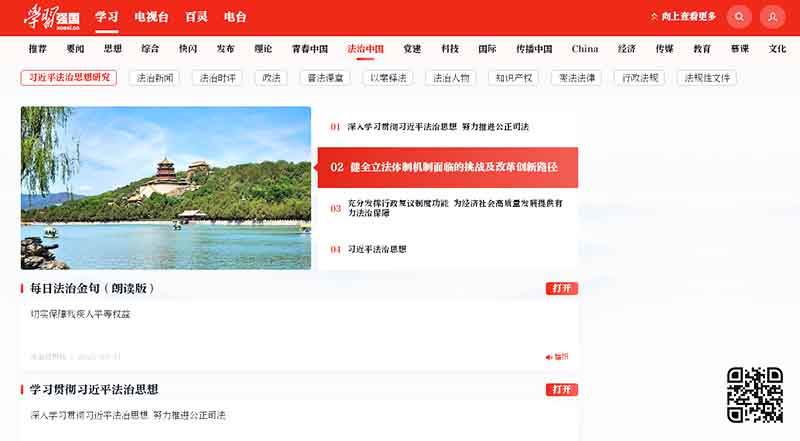Choose the 习近平法治思想研究 tag

[x=68, y=77]
